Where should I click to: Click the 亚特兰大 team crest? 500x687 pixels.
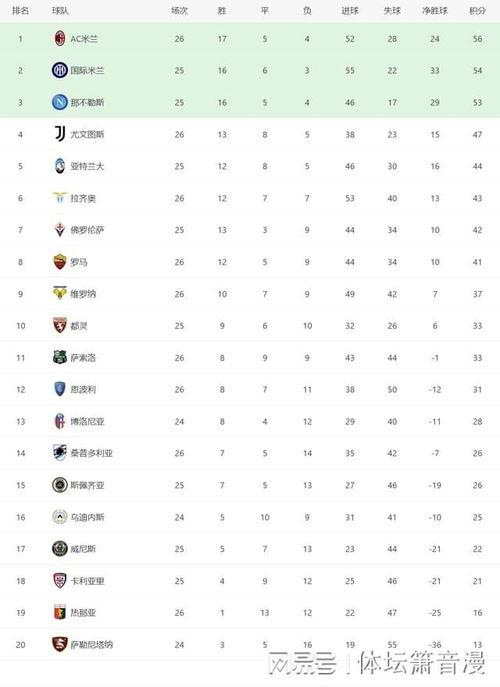tap(60, 166)
